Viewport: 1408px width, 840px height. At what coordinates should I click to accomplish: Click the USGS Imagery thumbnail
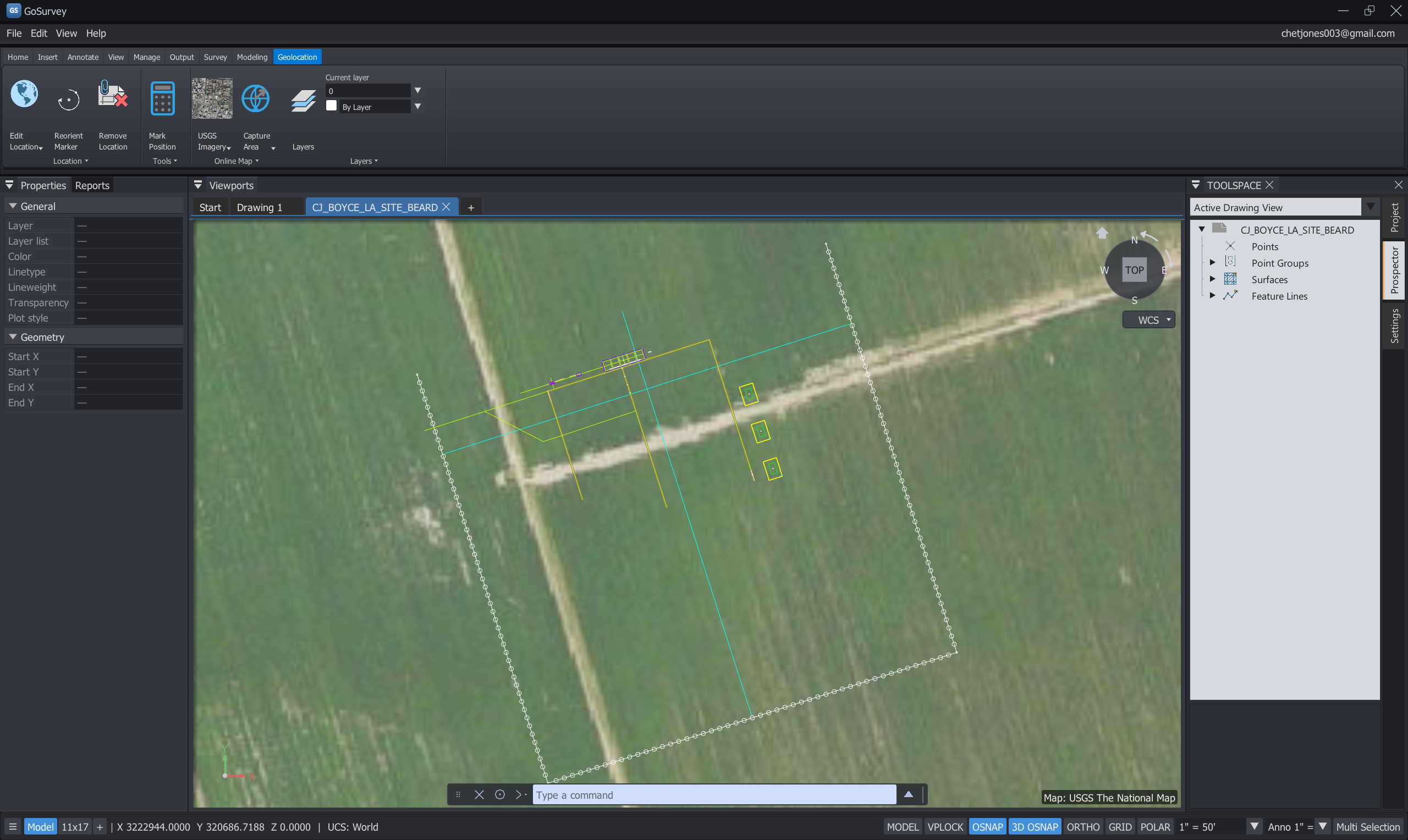click(x=212, y=98)
